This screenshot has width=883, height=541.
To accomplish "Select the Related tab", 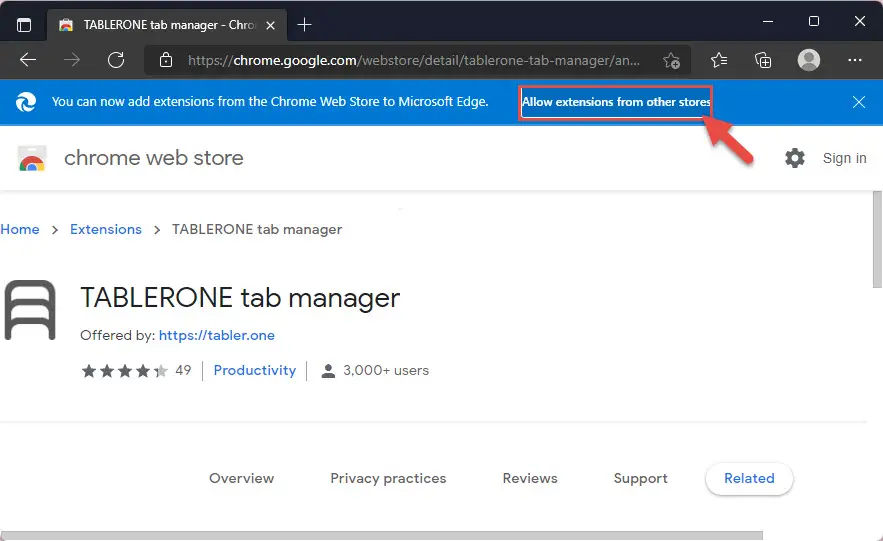I will point(749,479).
